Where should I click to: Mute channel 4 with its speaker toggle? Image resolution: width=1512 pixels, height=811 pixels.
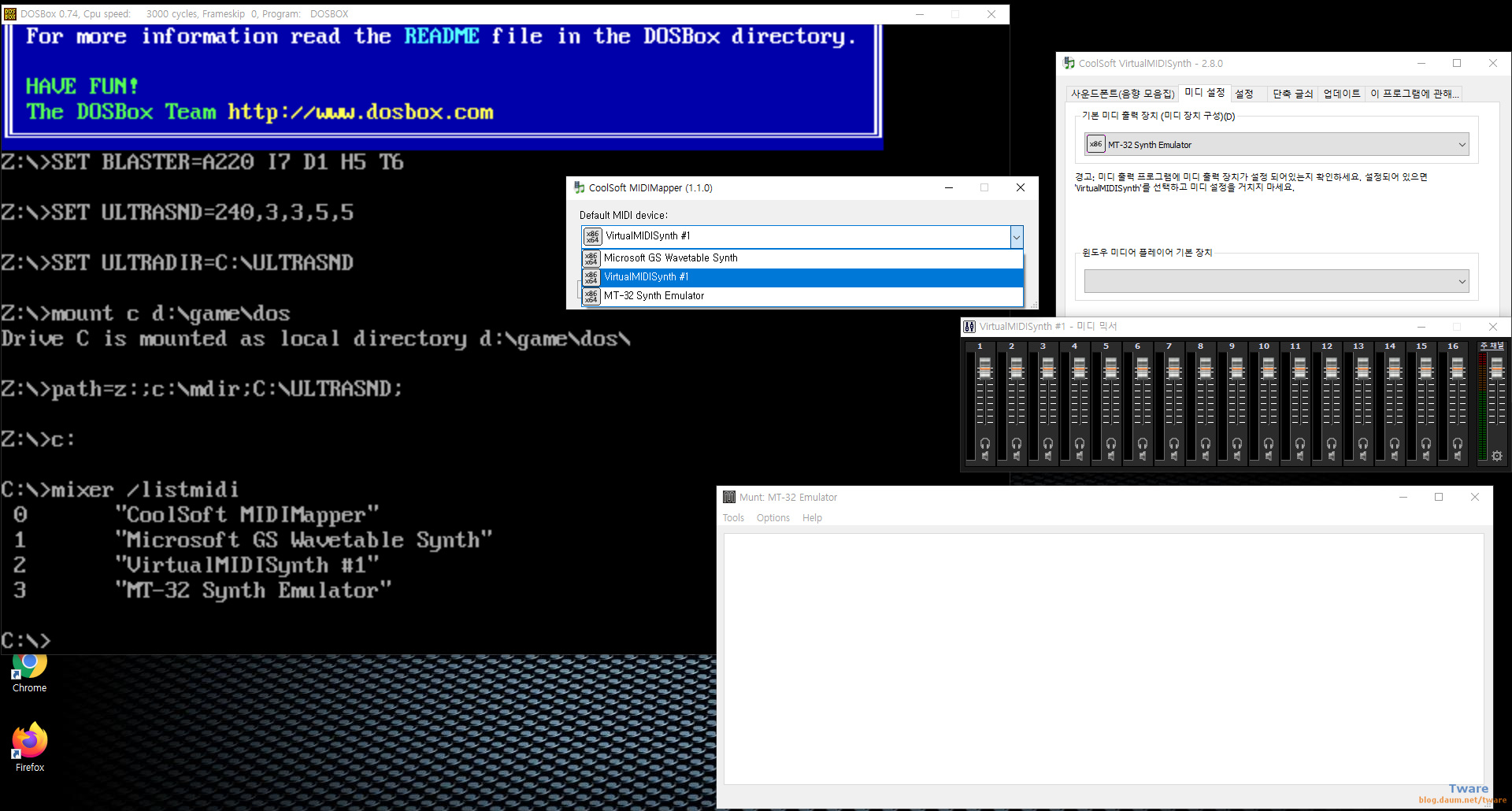pos(1080,456)
